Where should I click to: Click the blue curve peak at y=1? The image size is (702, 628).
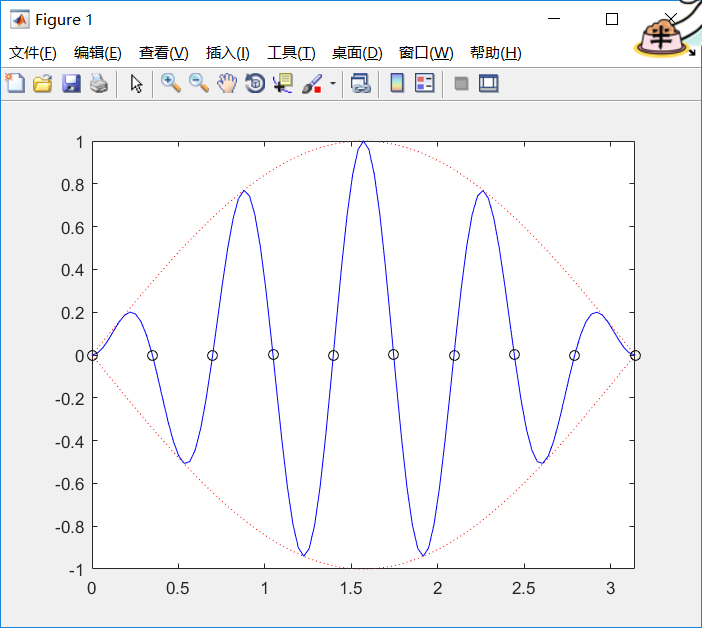363,142
